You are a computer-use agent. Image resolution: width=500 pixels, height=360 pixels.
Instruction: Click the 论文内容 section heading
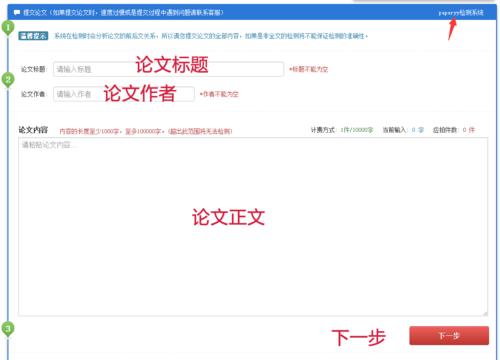[x=33, y=130]
